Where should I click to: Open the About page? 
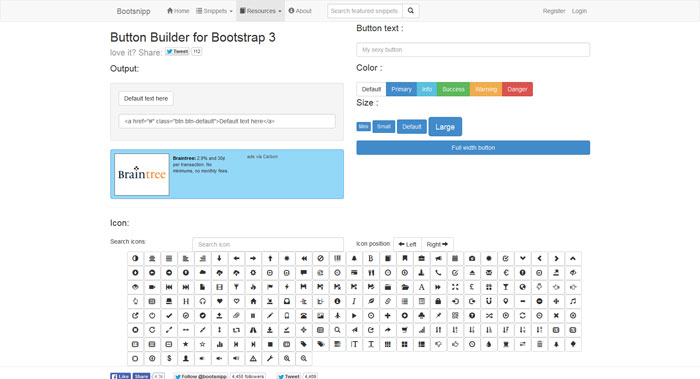click(x=300, y=11)
